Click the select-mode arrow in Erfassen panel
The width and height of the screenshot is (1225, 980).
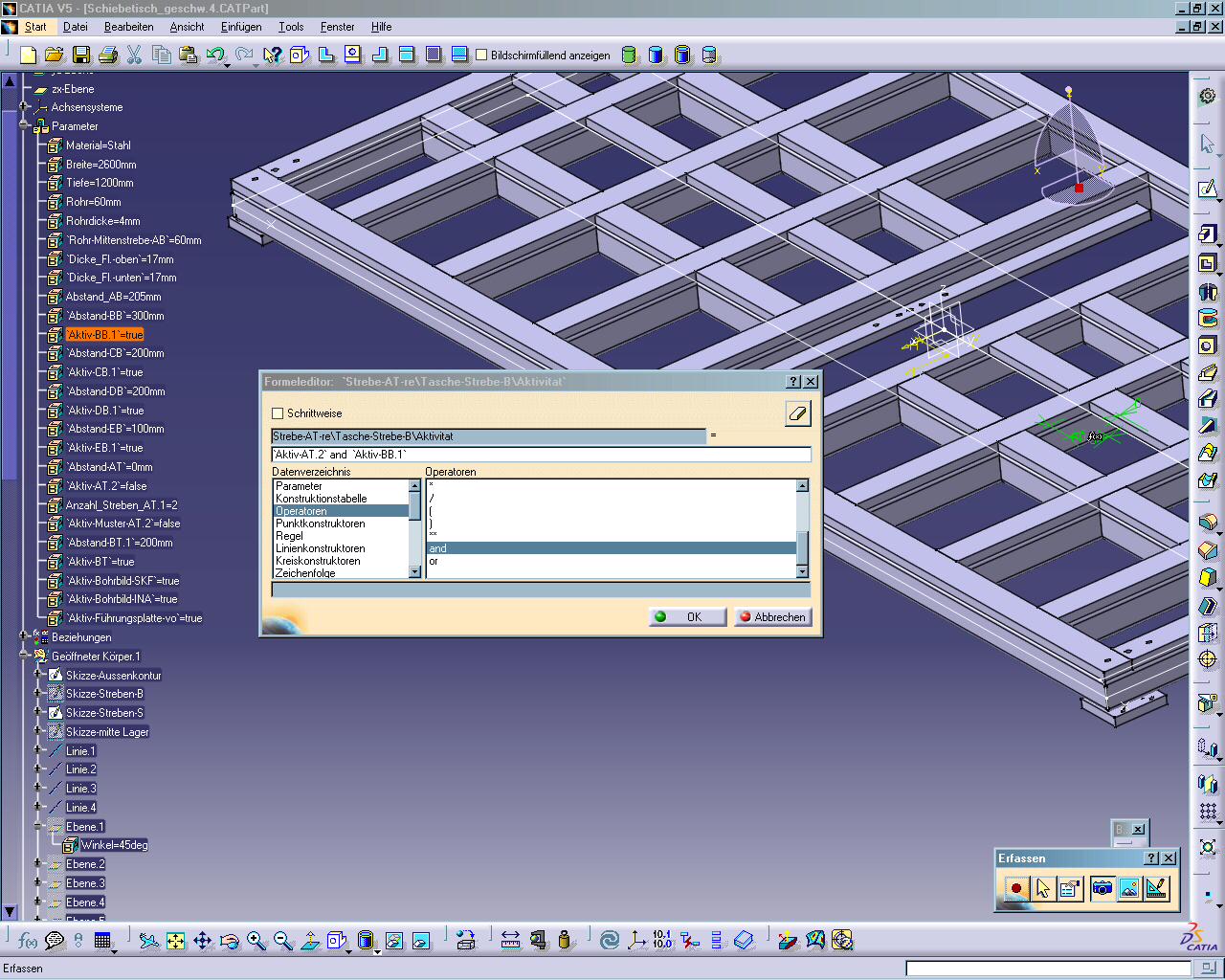click(x=1043, y=889)
